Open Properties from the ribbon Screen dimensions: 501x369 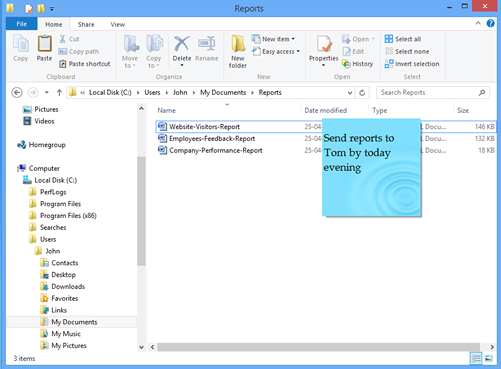pos(323,50)
